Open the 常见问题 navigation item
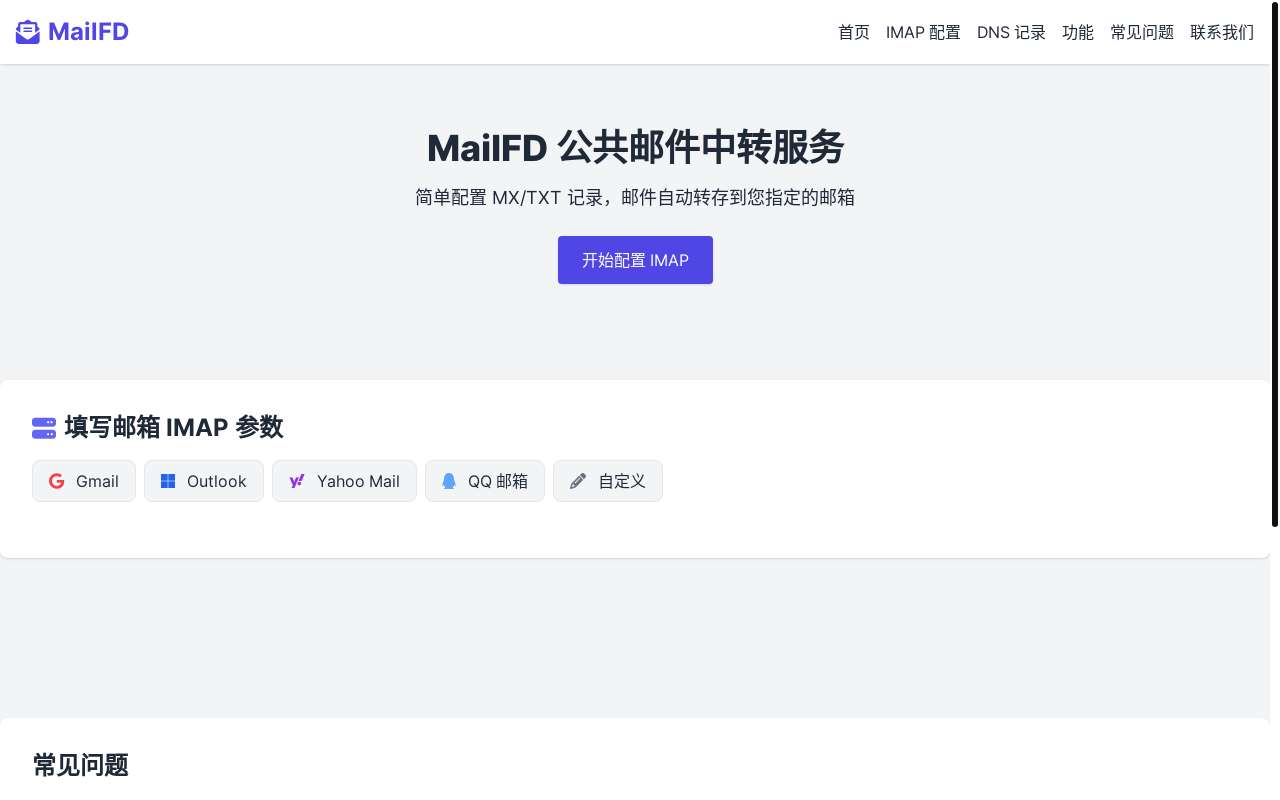 (x=1142, y=32)
